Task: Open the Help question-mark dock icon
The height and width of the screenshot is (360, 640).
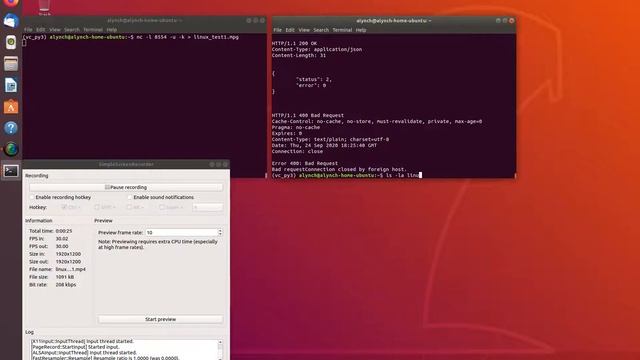Action: (x=11, y=128)
